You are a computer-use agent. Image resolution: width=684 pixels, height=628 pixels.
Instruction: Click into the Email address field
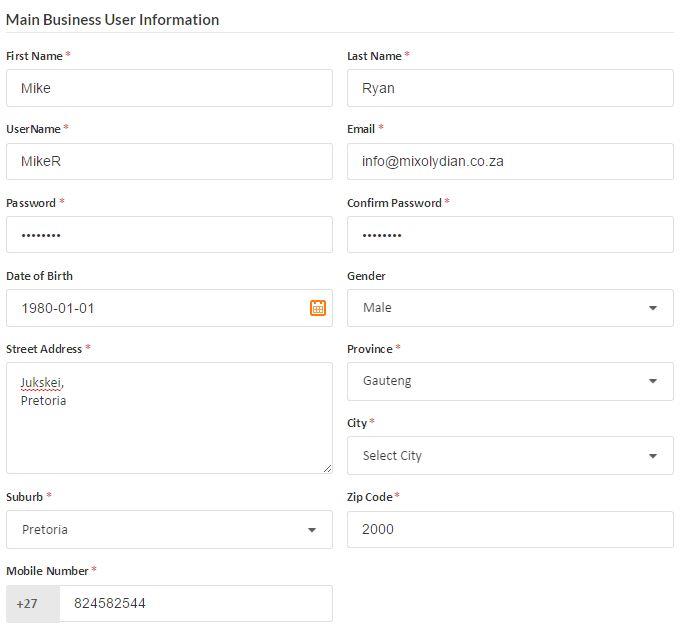(510, 161)
